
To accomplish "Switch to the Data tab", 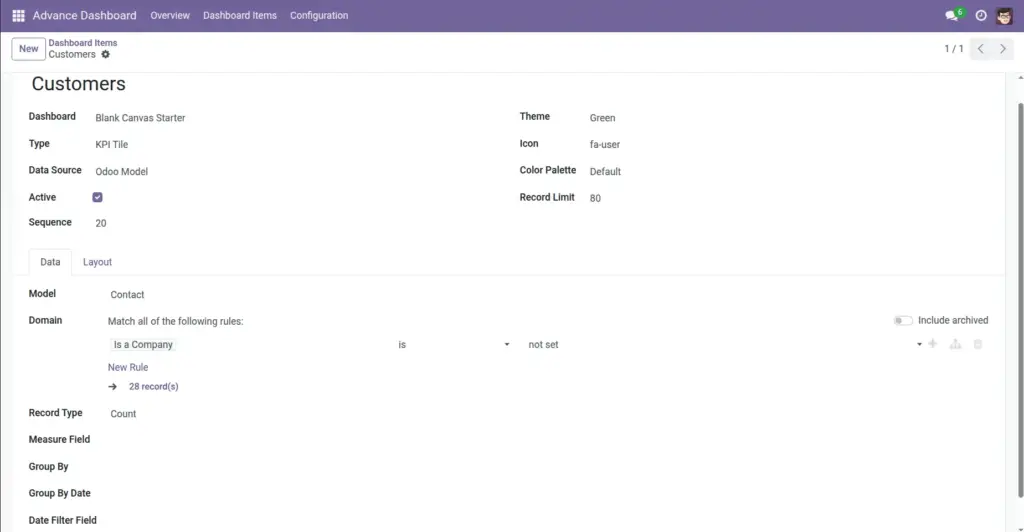I will (50, 262).
